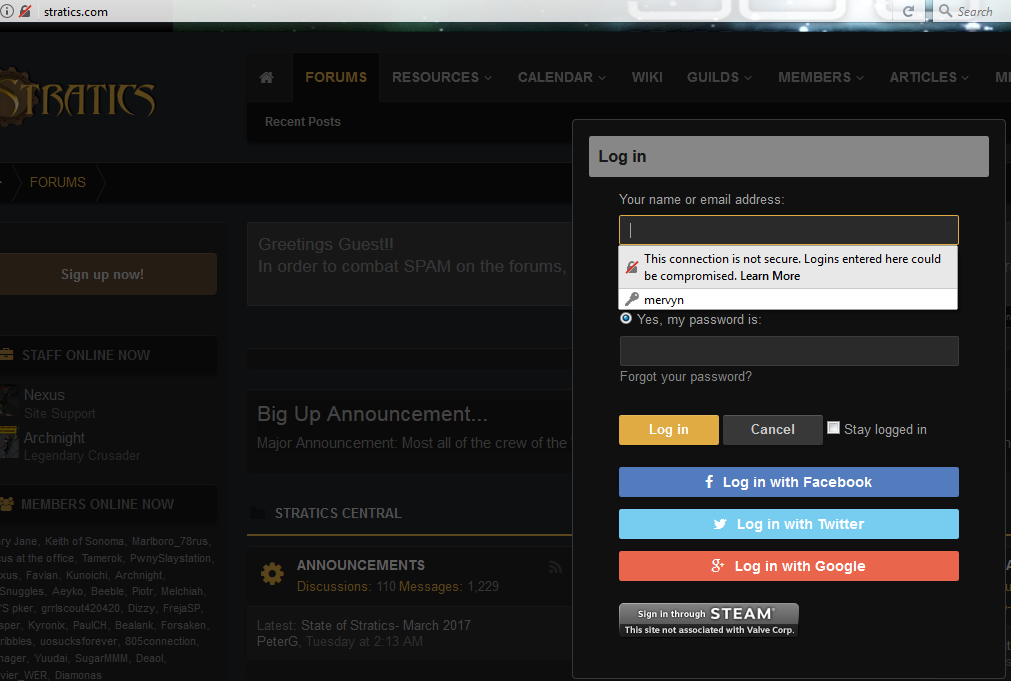The width and height of the screenshot is (1011, 681).
Task: Open member uosucksforever profile
Action: 79,642
